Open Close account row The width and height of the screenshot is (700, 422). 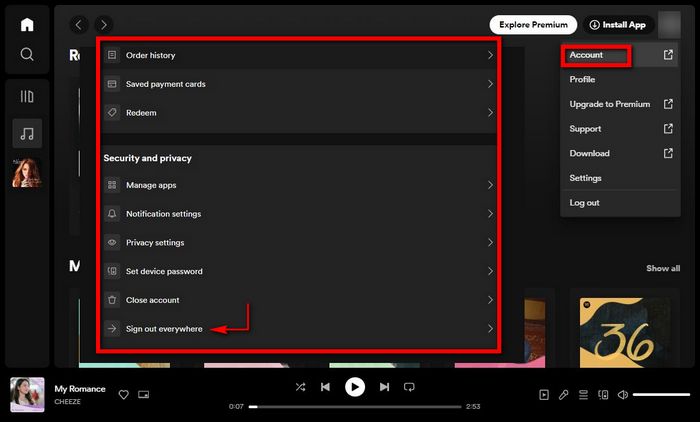[x=299, y=300]
